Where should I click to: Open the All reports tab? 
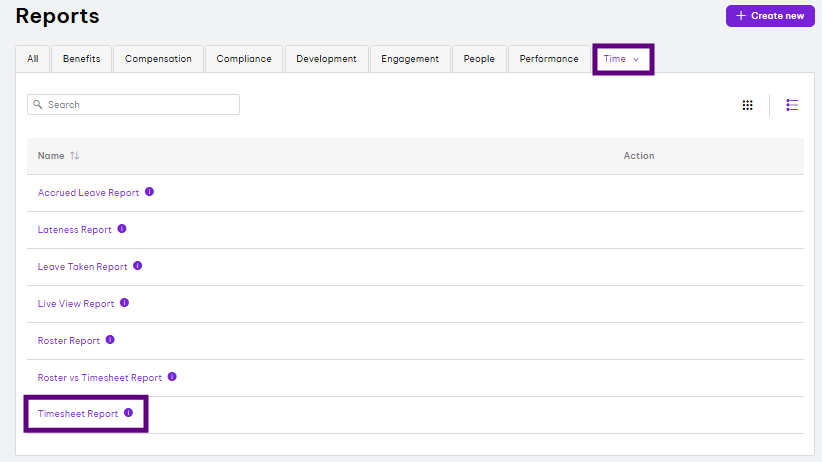pyautogui.click(x=32, y=59)
